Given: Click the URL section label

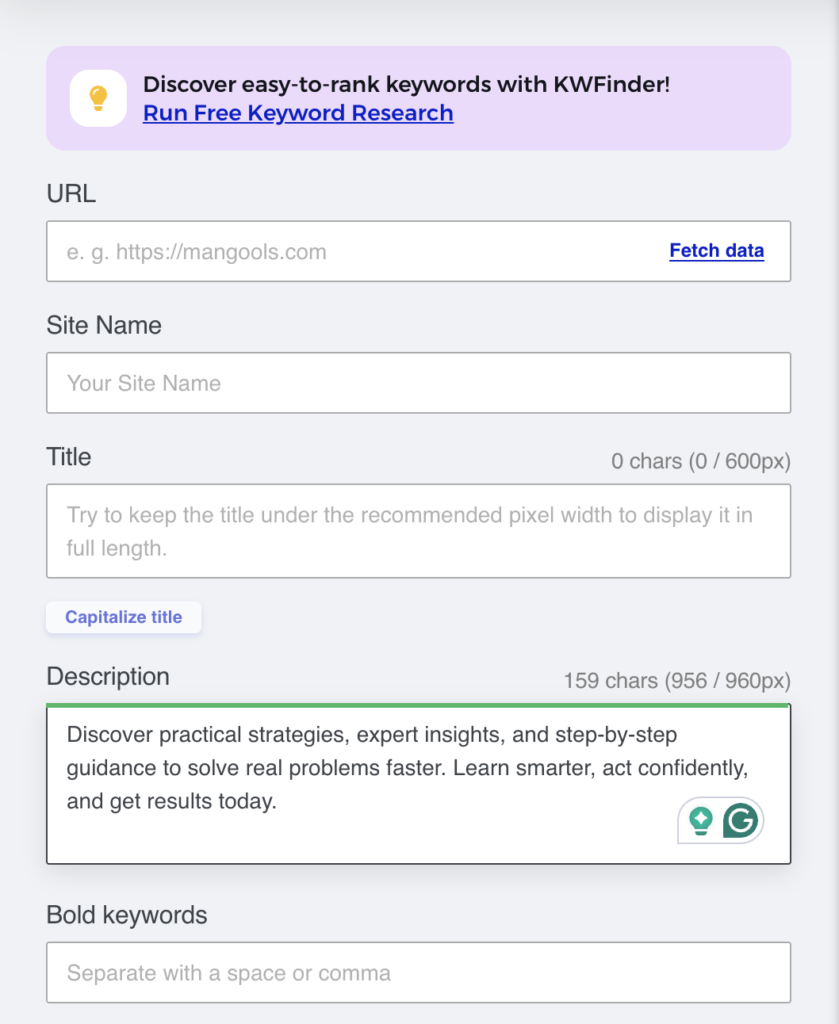Looking at the screenshot, I should tap(71, 194).
